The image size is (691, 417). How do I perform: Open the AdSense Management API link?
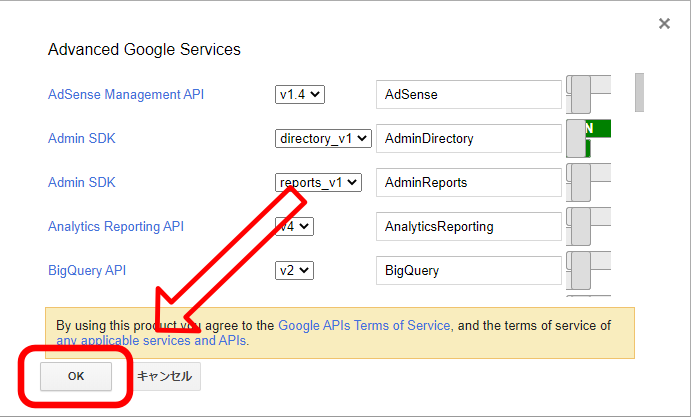click(x=126, y=95)
